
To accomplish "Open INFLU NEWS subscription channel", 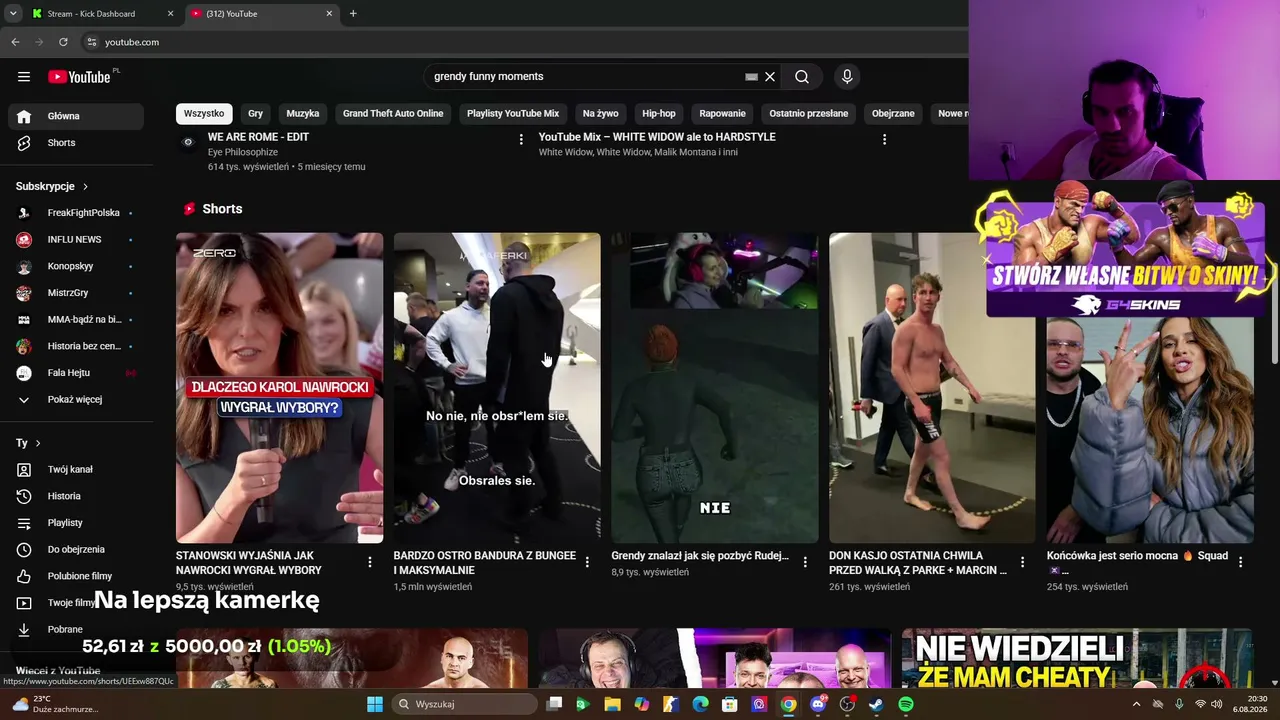I will [x=76, y=240].
